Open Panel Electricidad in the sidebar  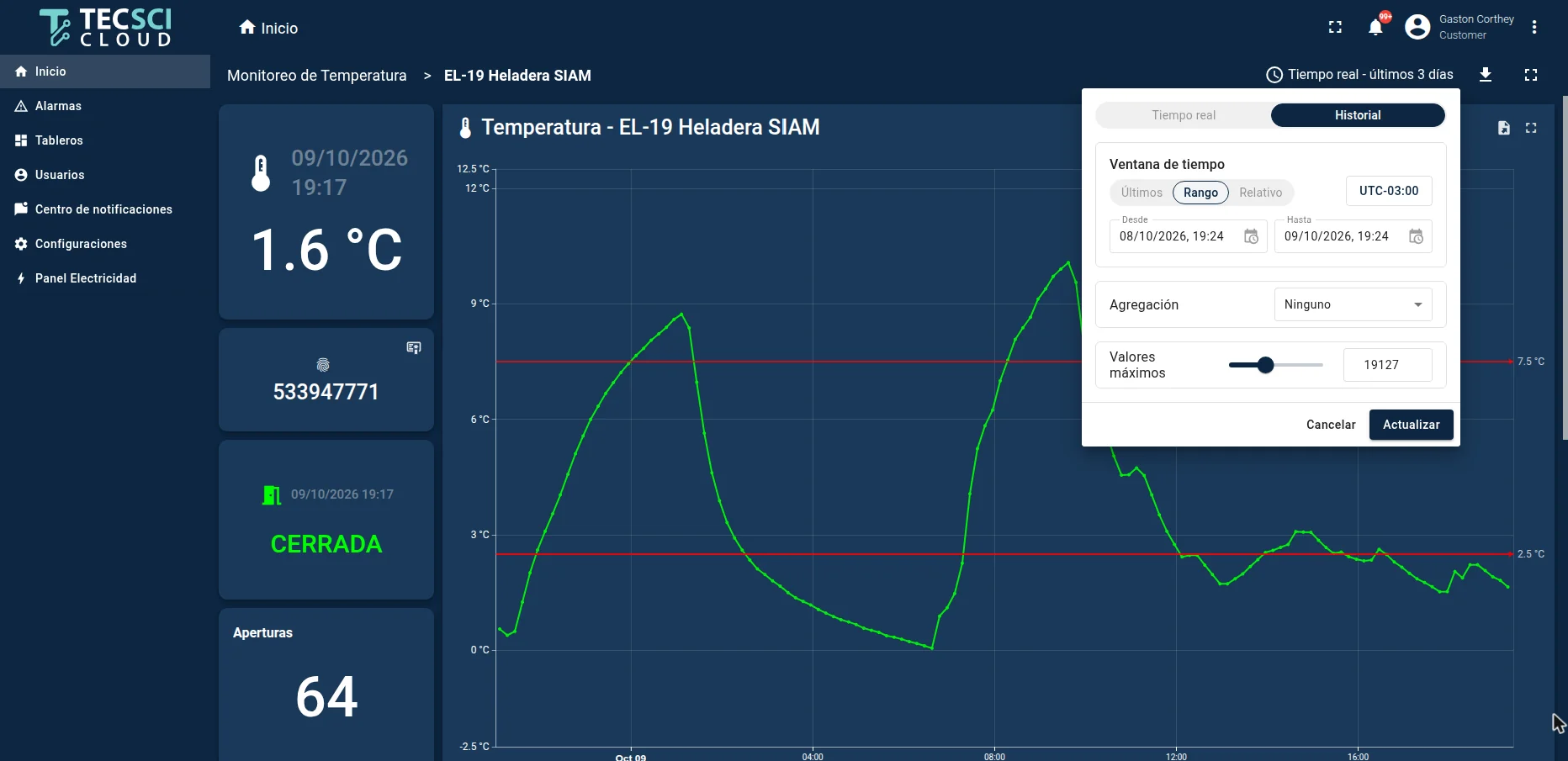105,278
